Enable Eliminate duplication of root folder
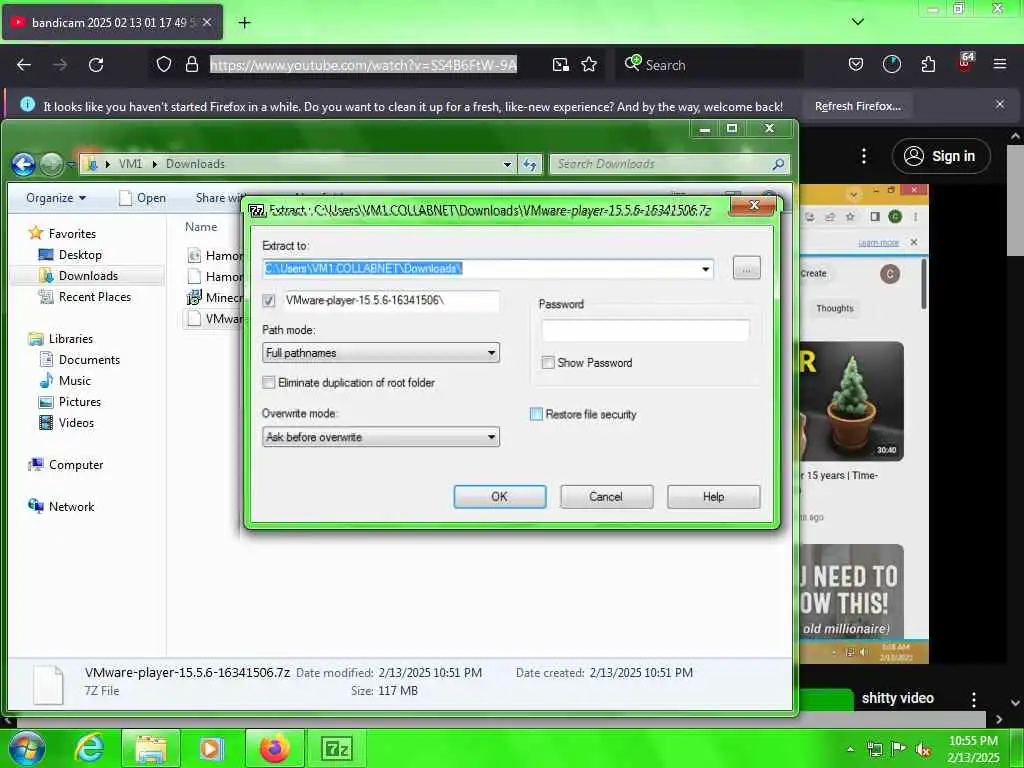1024x768 pixels. coord(268,383)
